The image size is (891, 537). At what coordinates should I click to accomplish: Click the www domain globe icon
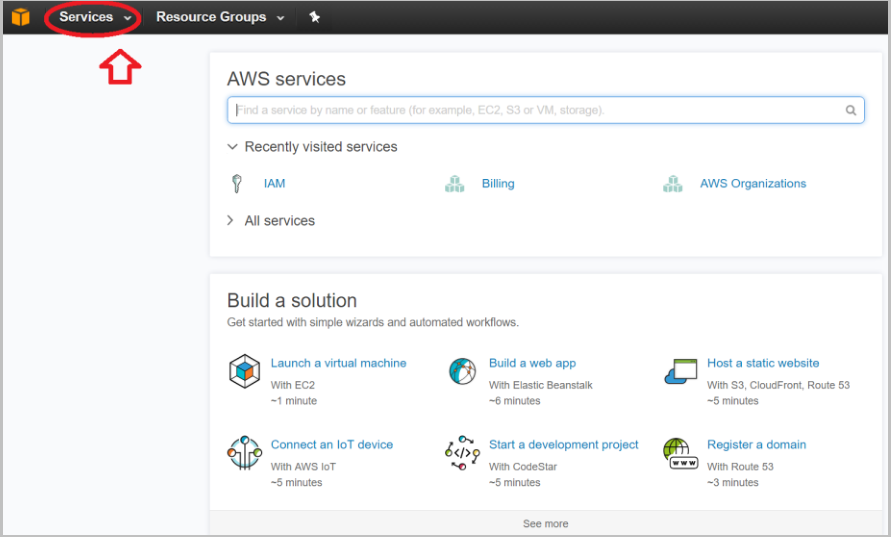point(680,453)
